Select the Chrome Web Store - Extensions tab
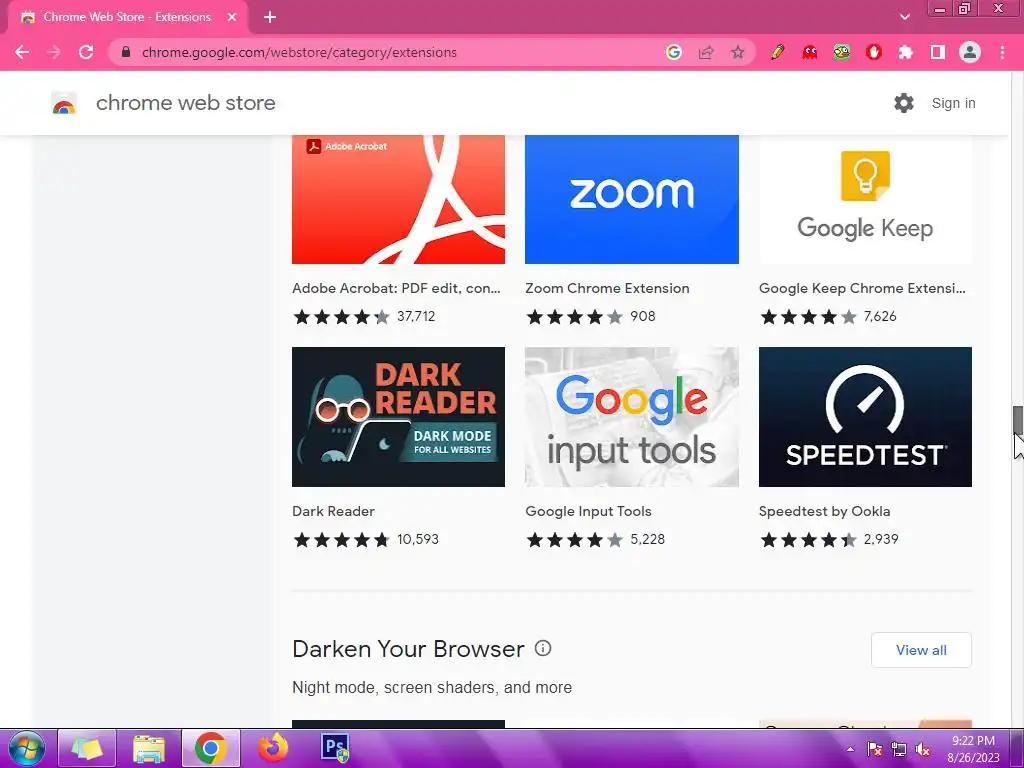Screen dimensions: 1024x768 [x=127, y=18]
